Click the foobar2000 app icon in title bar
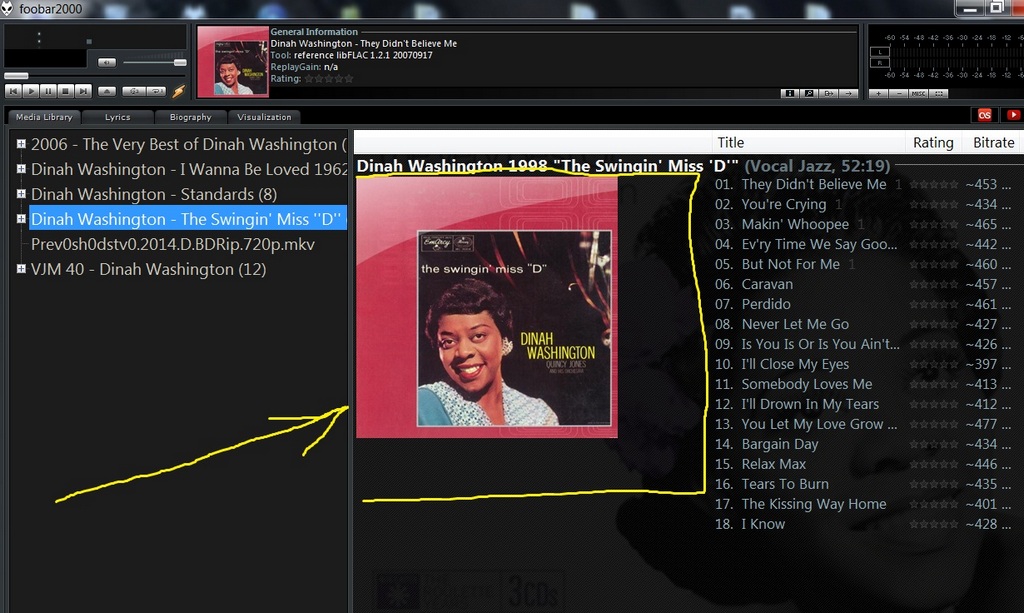Viewport: 1024px width, 613px height. point(7,8)
